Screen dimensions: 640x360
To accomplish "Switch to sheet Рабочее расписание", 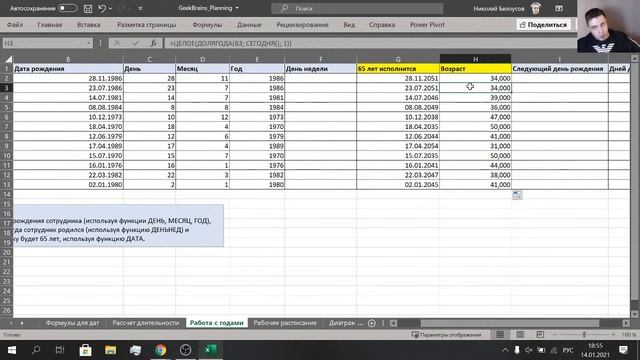I will tap(285, 323).
